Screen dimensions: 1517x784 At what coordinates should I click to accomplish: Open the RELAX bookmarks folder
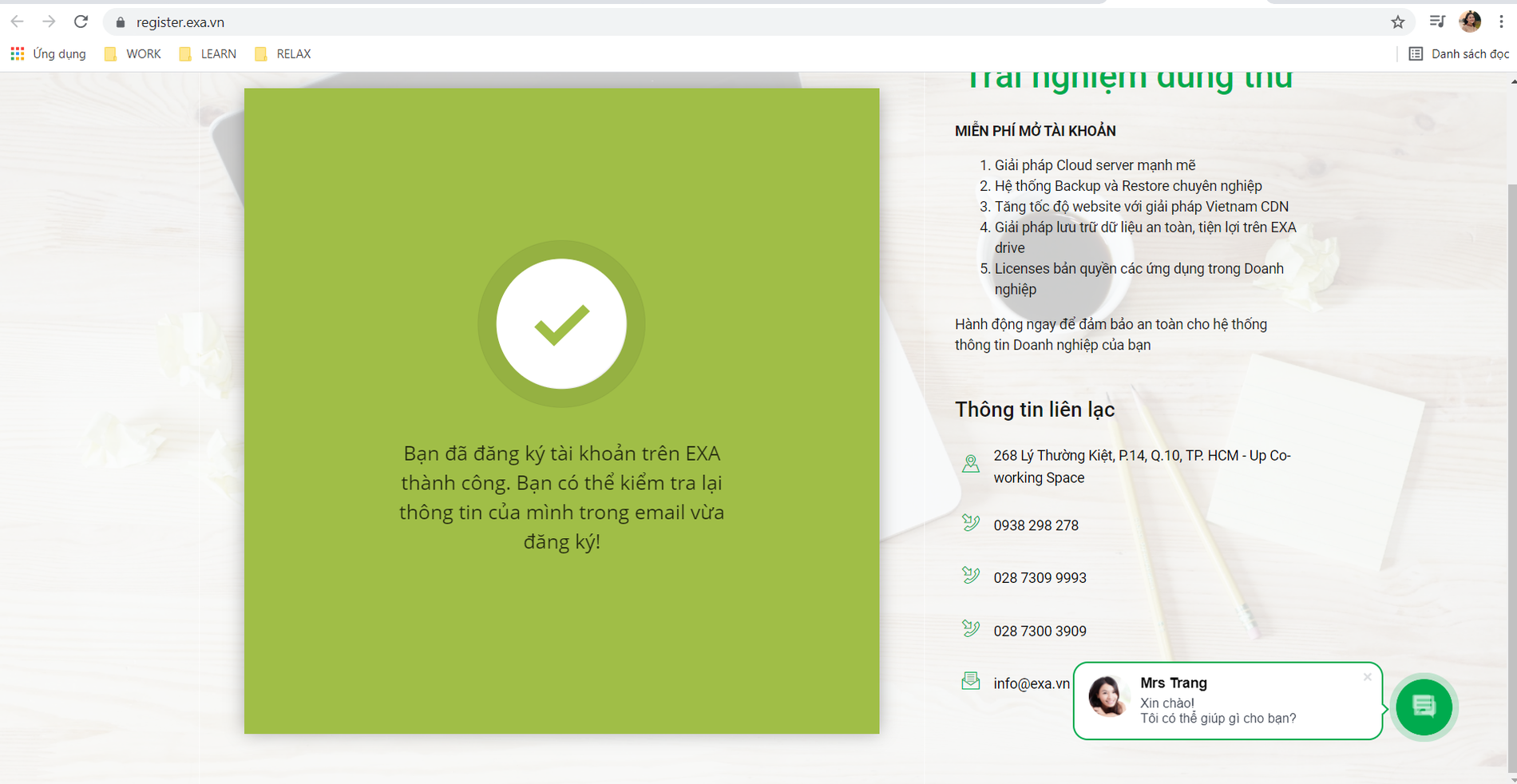283,54
